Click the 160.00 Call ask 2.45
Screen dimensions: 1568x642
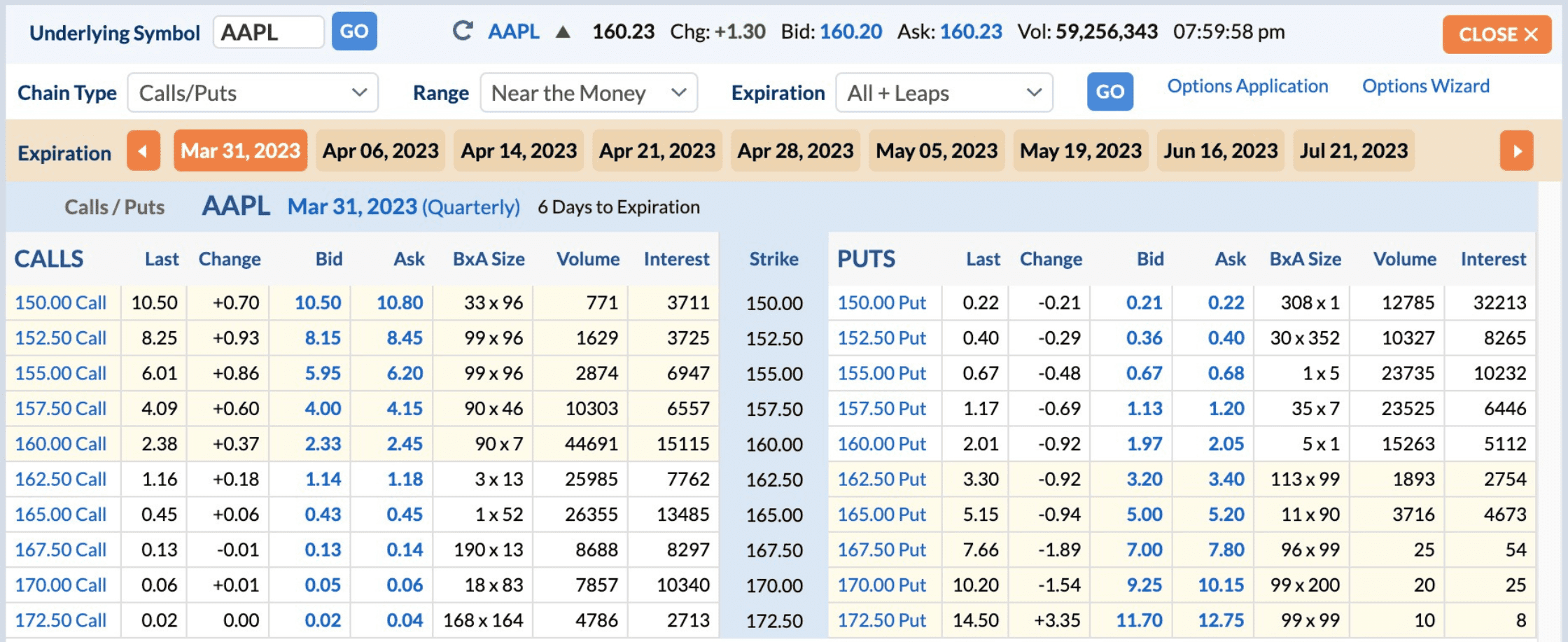point(405,444)
